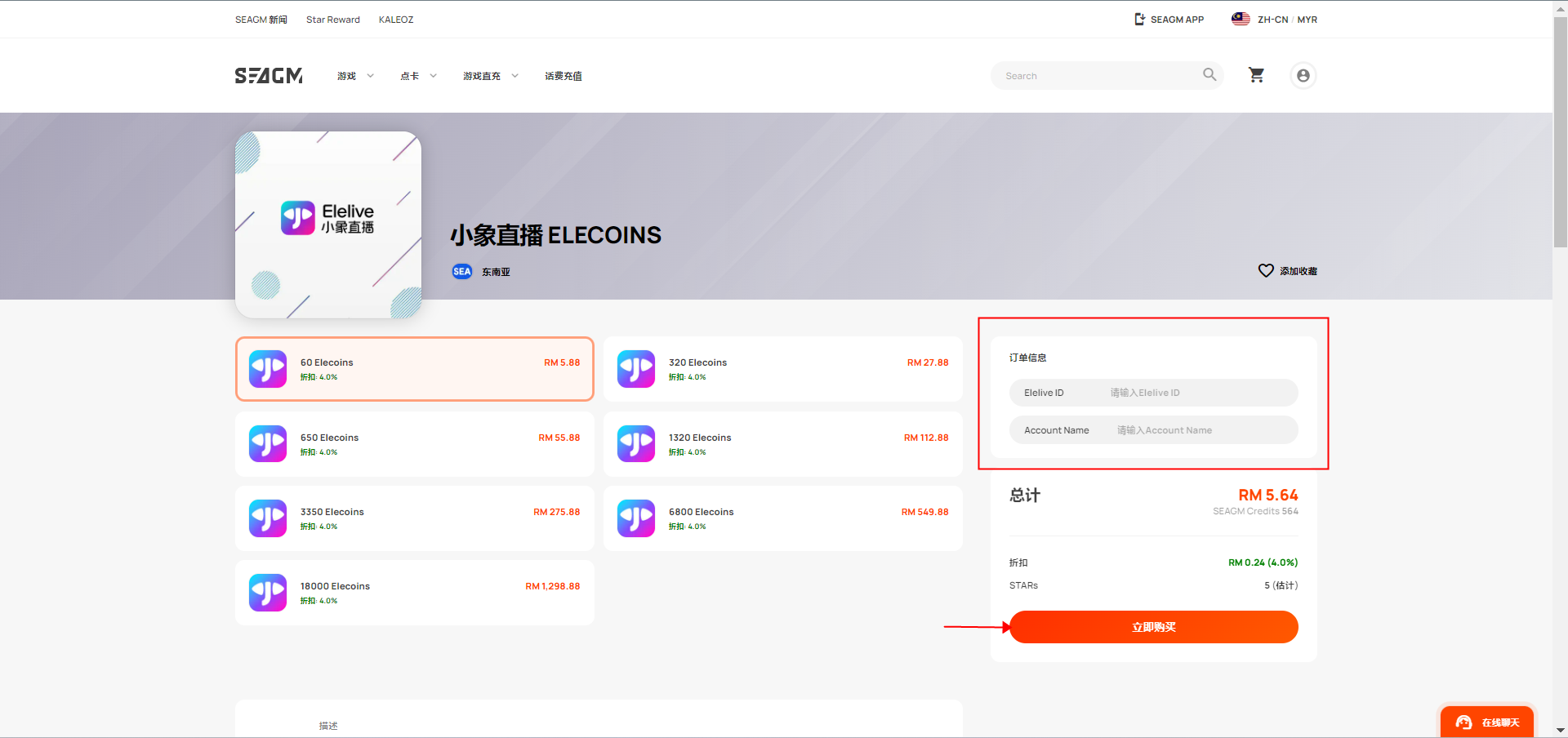Click the 立即购买 buy now button
Image resolution: width=1568 pixels, height=738 pixels.
pyautogui.click(x=1153, y=627)
